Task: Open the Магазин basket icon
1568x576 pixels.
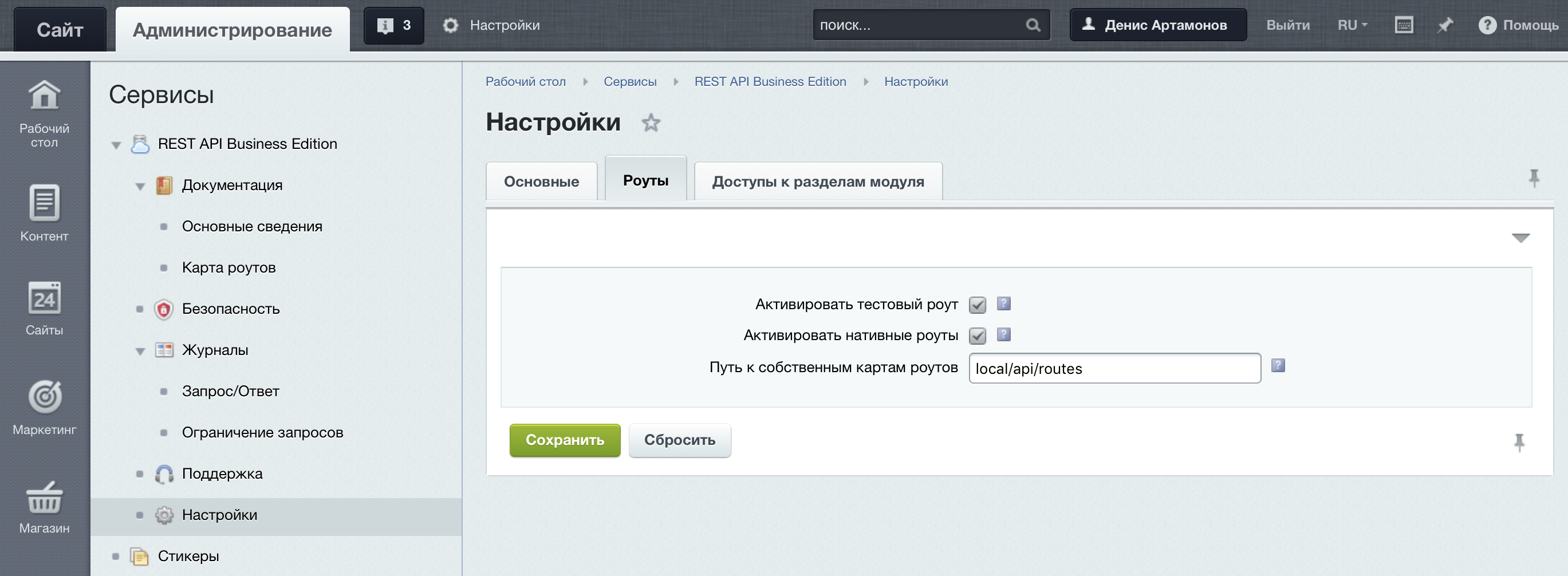Action: point(45,498)
